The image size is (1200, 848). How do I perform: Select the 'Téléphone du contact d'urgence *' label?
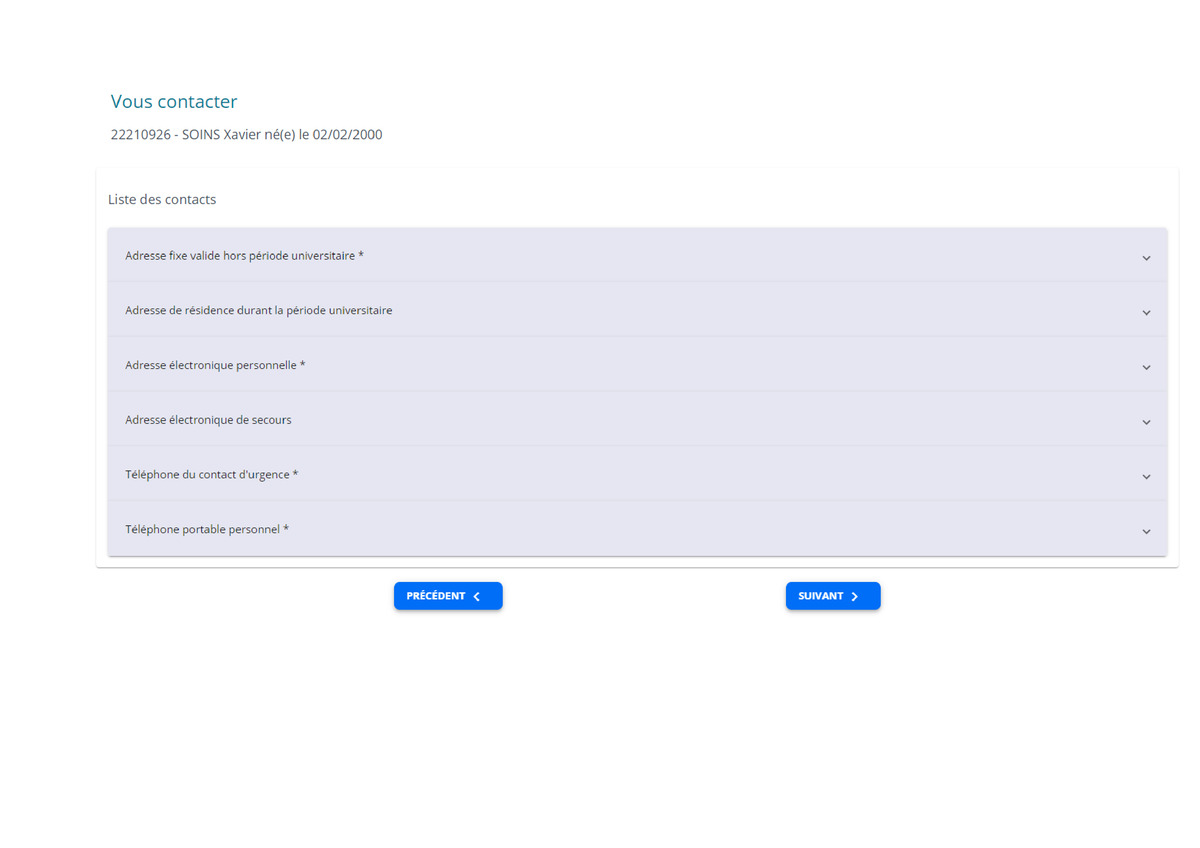point(212,474)
